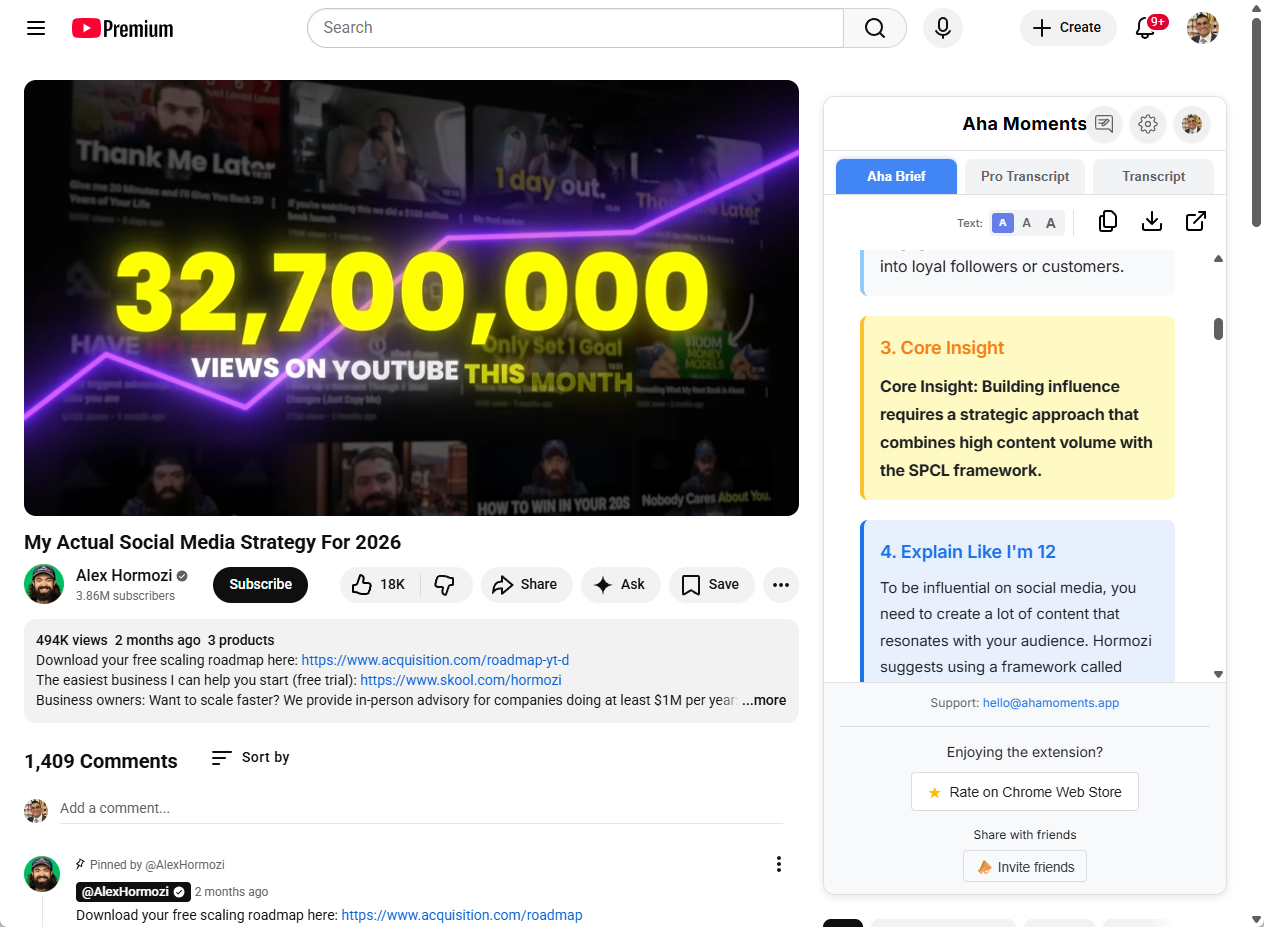1264x927 pixels.
Task: Click the 4. Explain Like I'm 12 heading
Action: pos(968,552)
